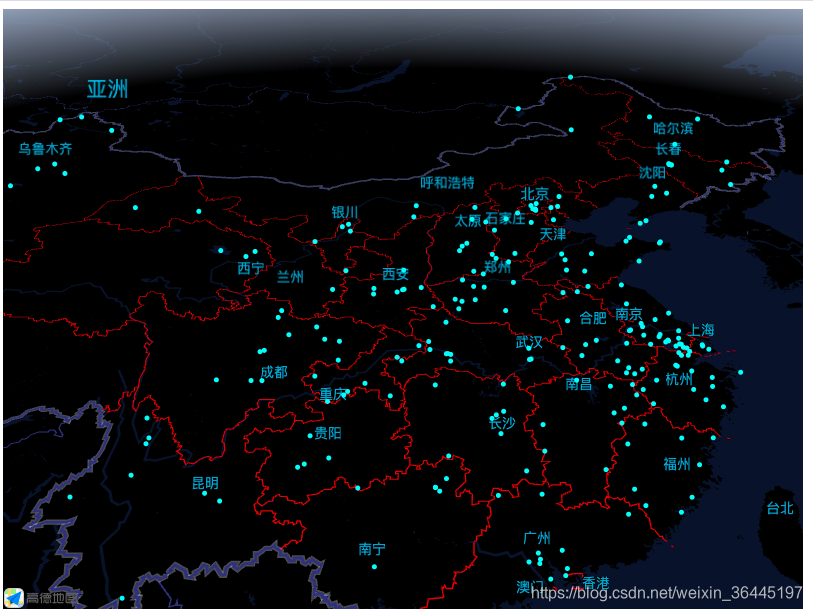This screenshot has height=612, width=813.
Task: Click the 长沙 city label
Action: (x=502, y=423)
